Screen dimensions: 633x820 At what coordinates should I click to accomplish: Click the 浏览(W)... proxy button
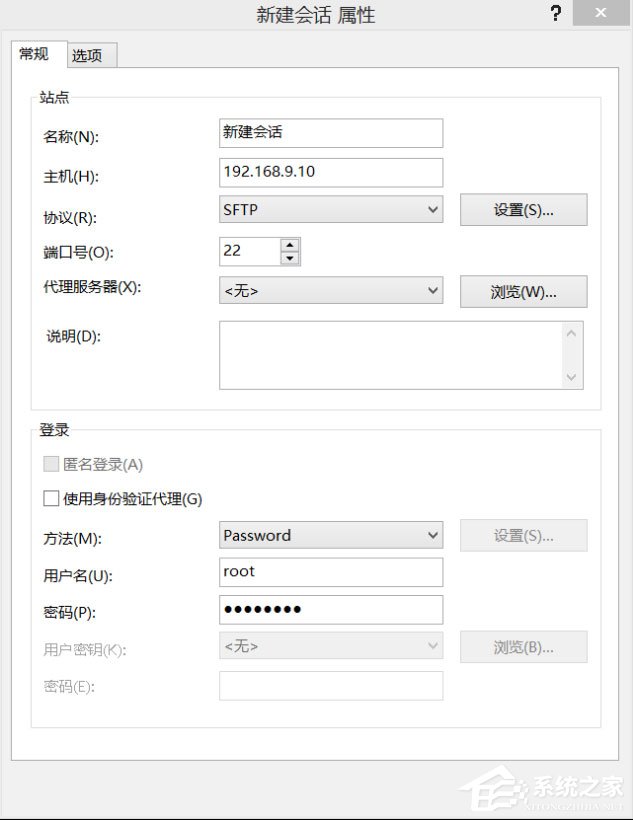point(523,292)
